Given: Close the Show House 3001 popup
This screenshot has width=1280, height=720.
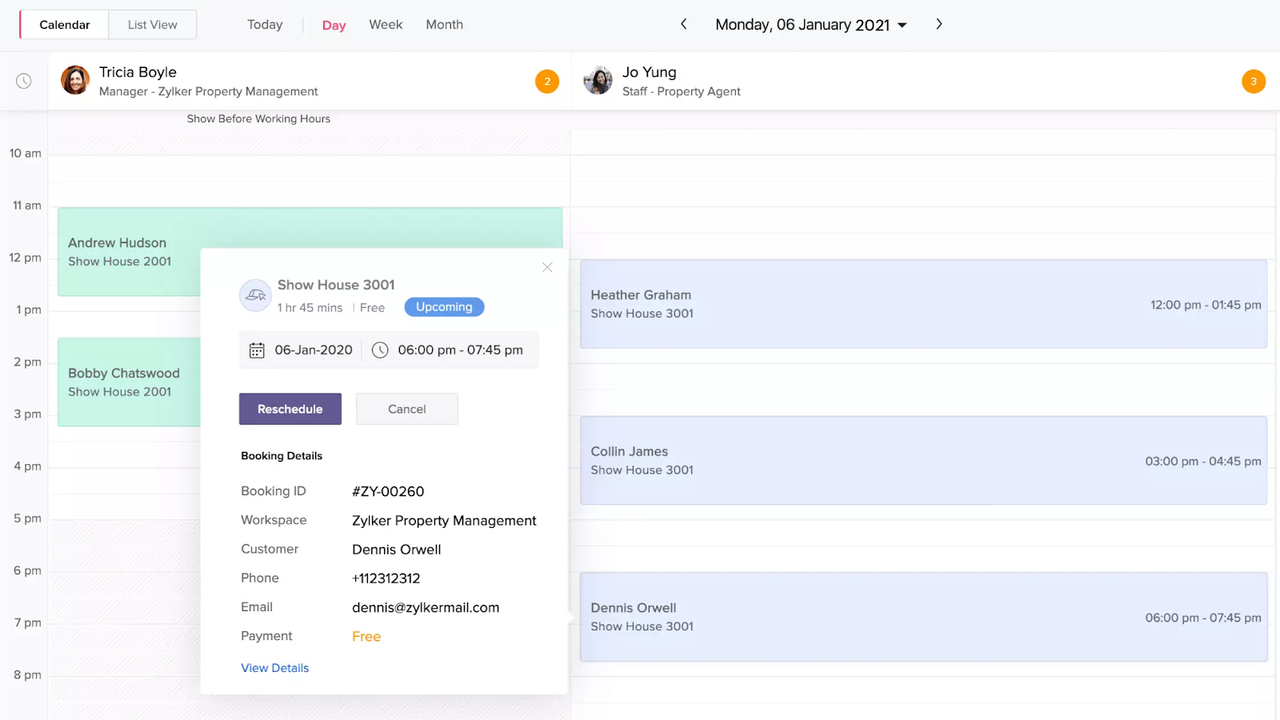Looking at the screenshot, I should [x=547, y=267].
